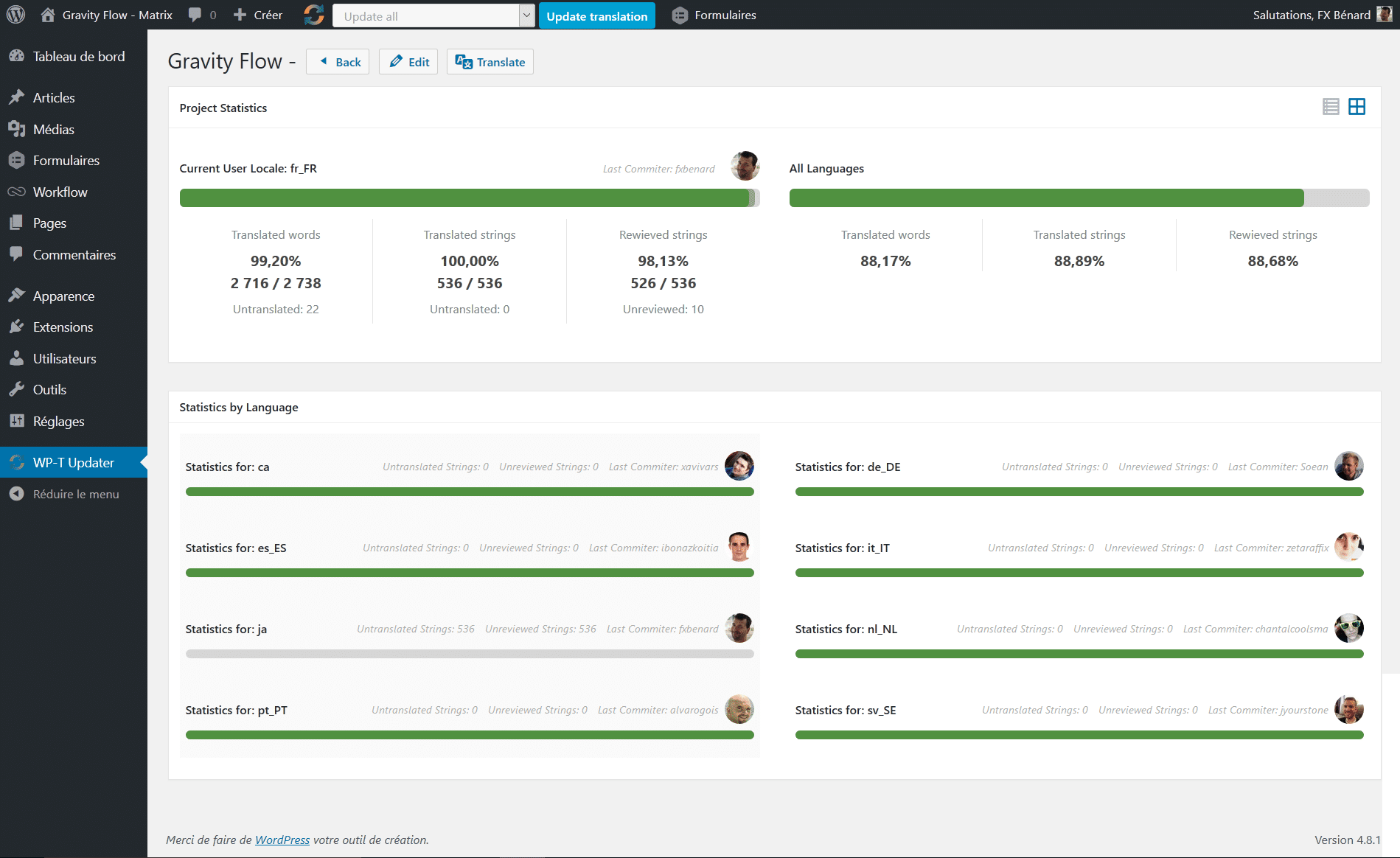Click the Translate button label
The width and height of the screenshot is (1400, 858).
(501, 62)
